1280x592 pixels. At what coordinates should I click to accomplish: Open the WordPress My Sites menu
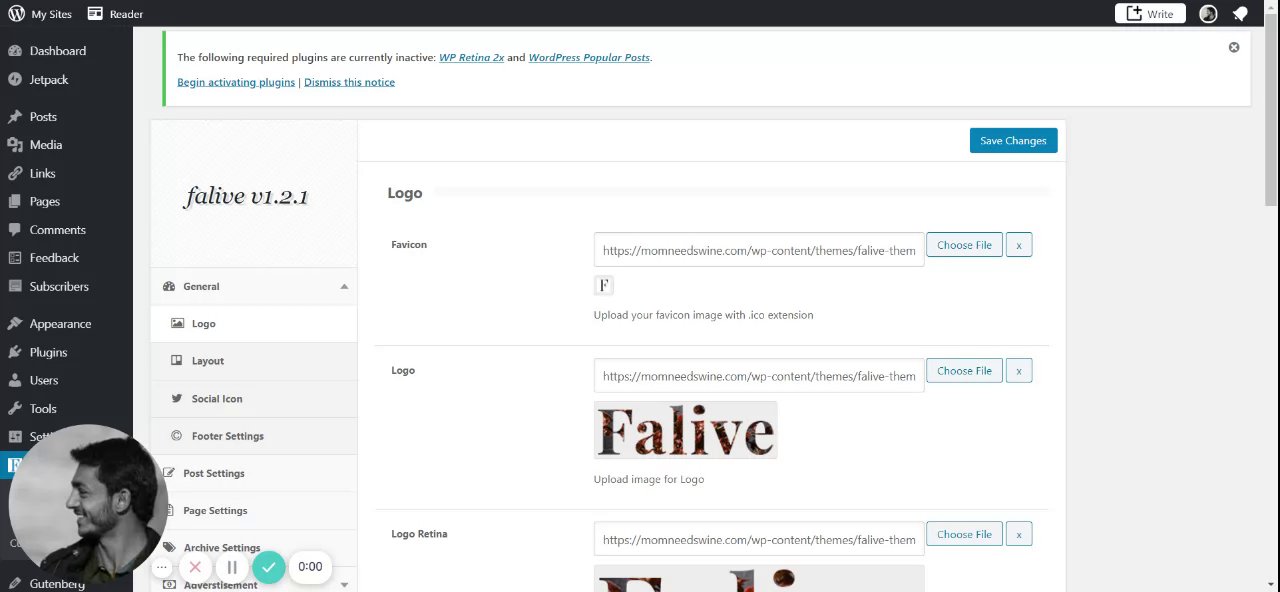pos(41,14)
